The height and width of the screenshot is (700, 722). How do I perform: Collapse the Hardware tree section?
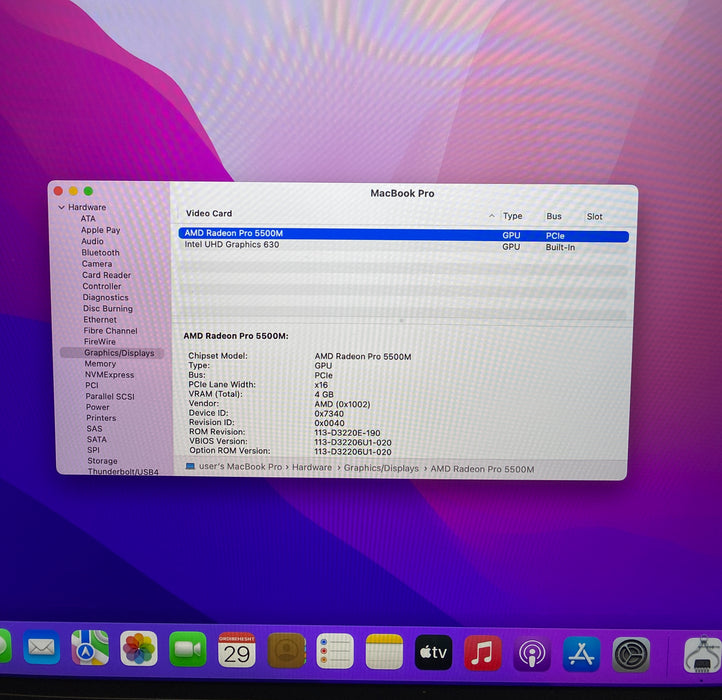pos(62,207)
